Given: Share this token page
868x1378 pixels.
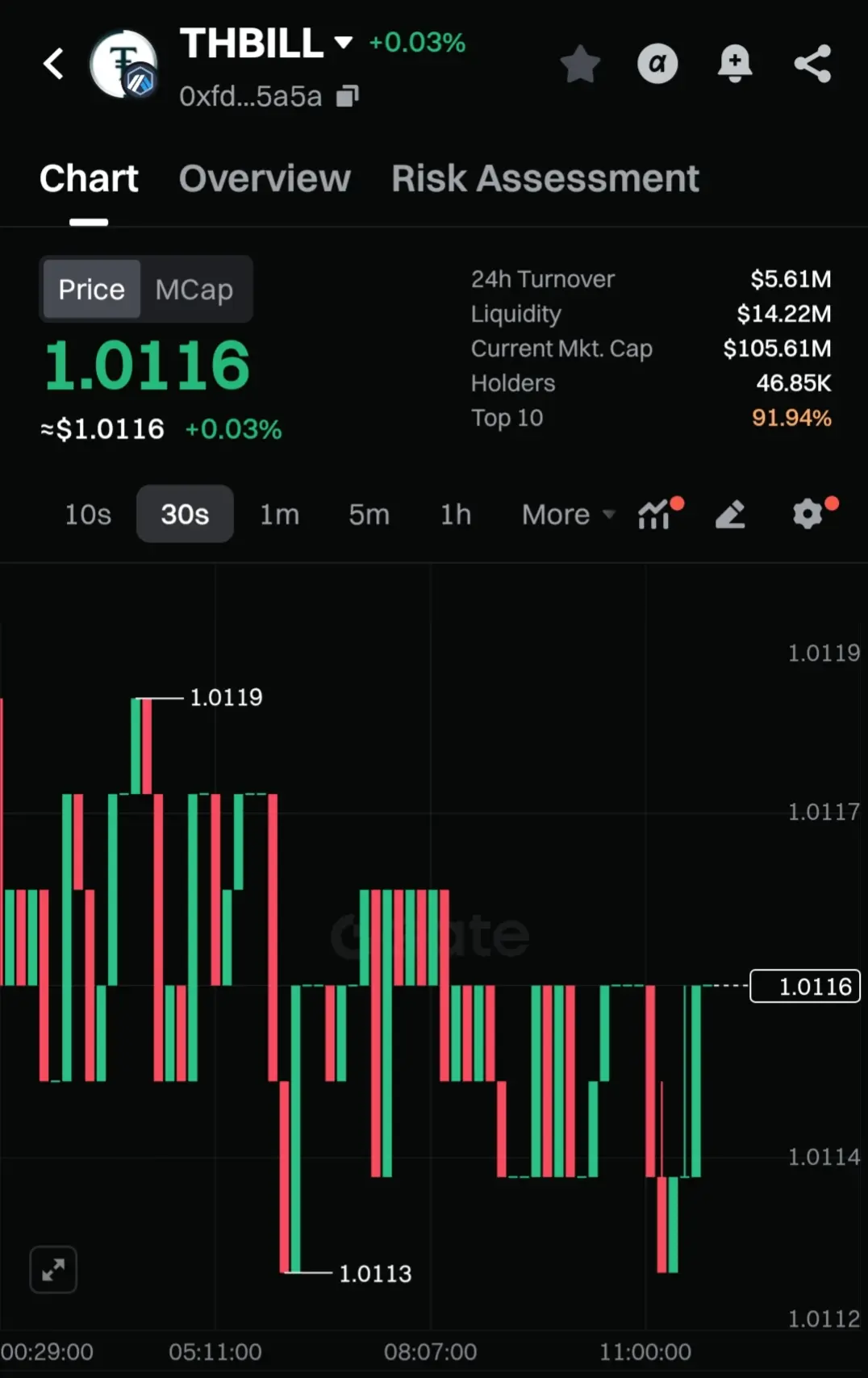Looking at the screenshot, I should pos(812,64).
